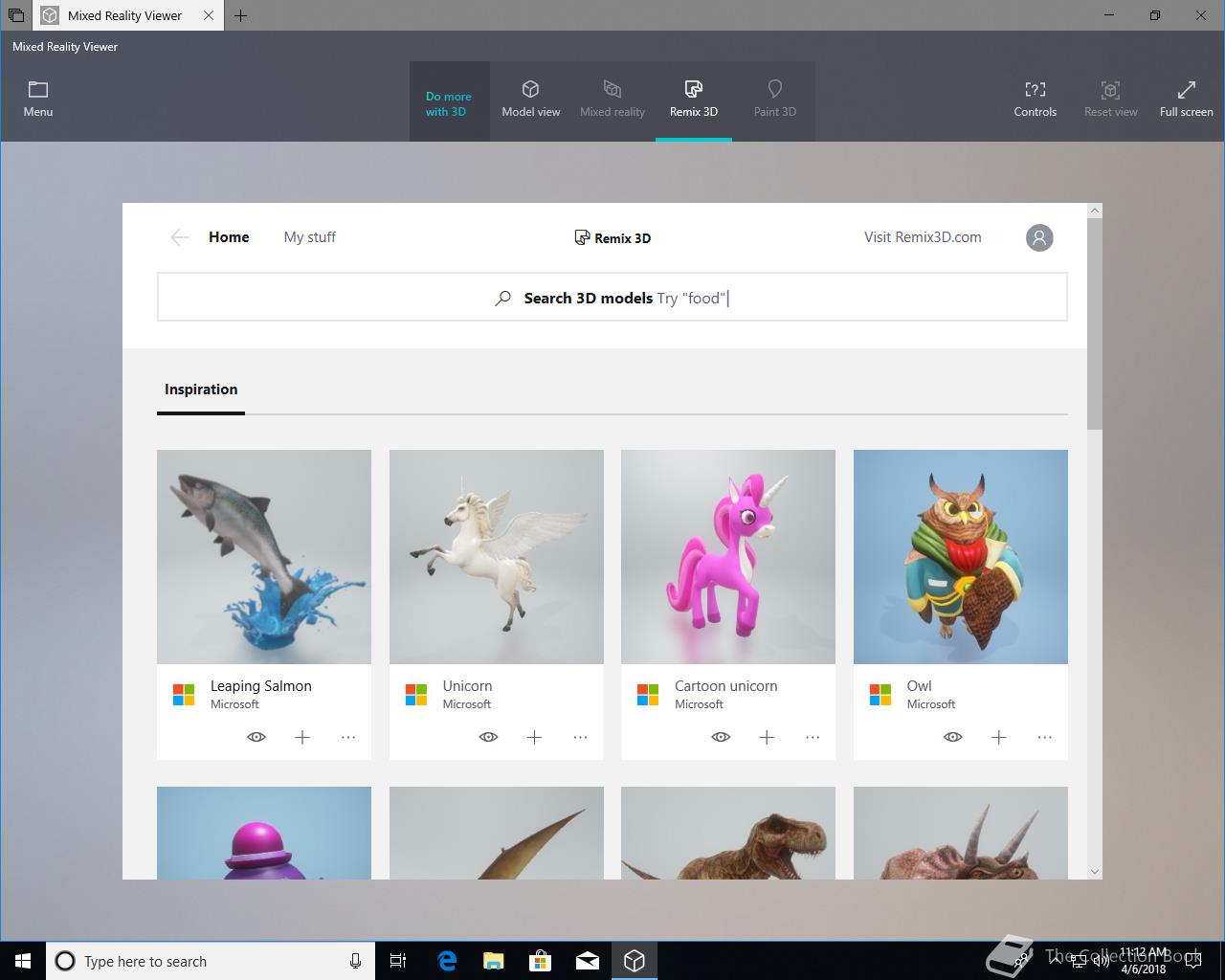Add Owl with plus icon
The width and height of the screenshot is (1225, 980).
[998, 737]
